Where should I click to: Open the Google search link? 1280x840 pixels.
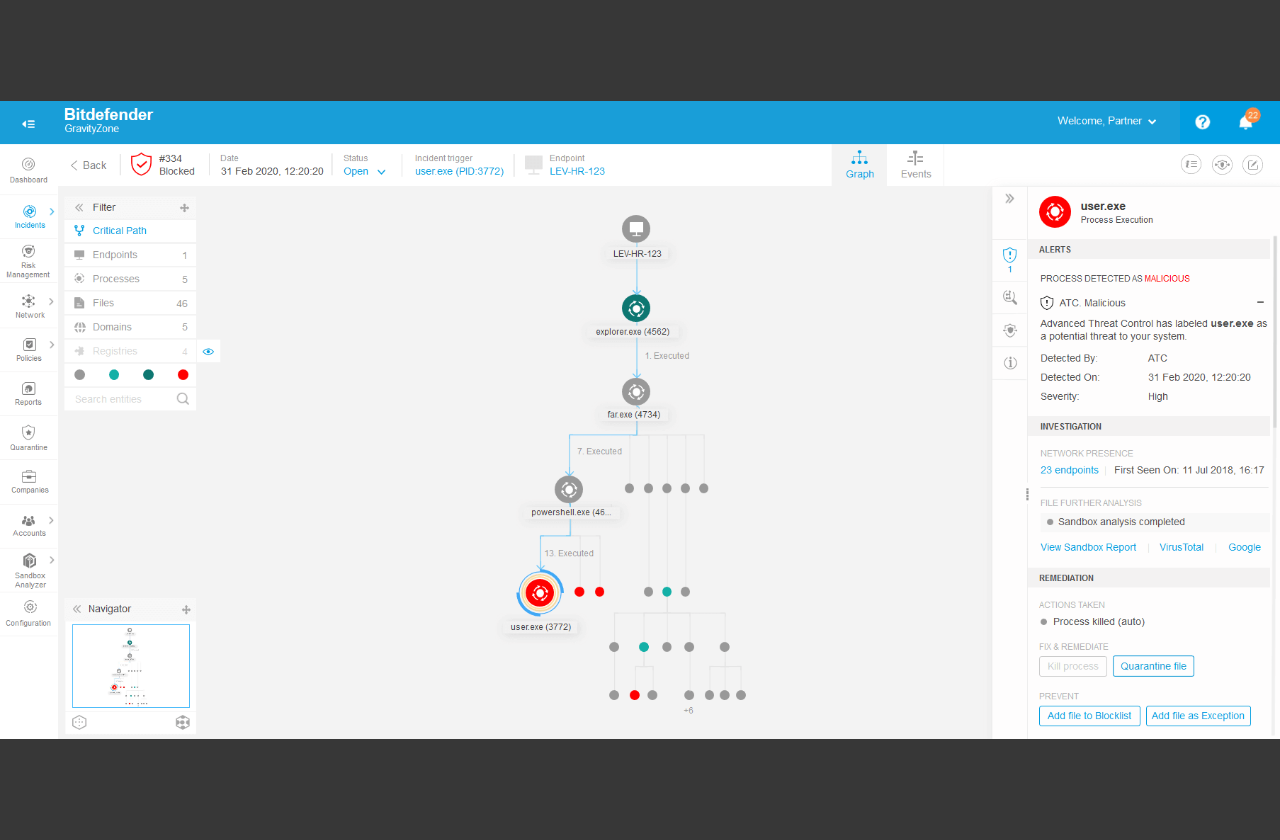pos(1244,548)
